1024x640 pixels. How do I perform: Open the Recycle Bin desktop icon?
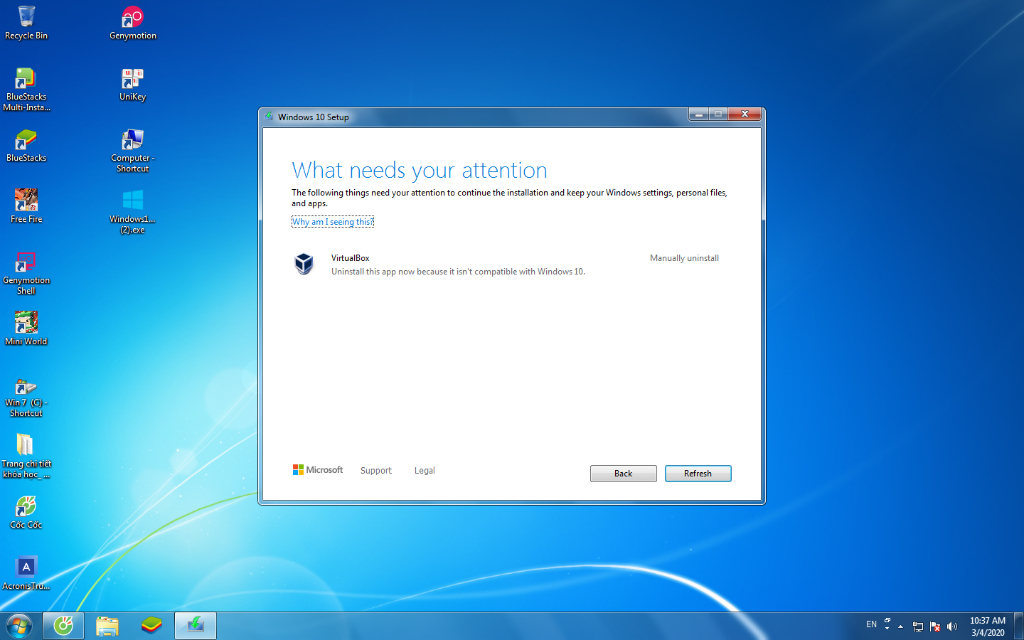tap(26, 23)
